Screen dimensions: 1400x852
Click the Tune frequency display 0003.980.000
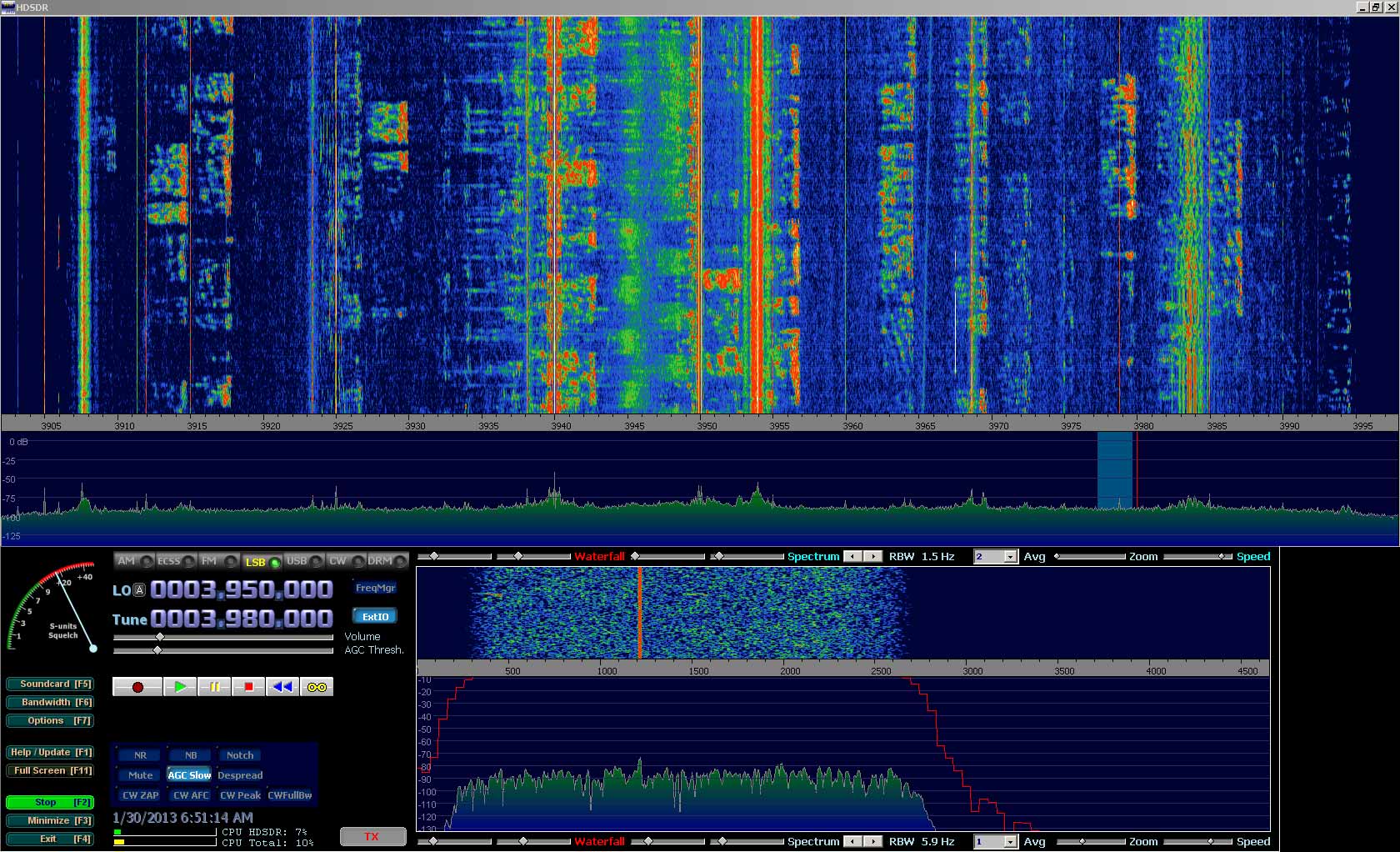pos(242,619)
